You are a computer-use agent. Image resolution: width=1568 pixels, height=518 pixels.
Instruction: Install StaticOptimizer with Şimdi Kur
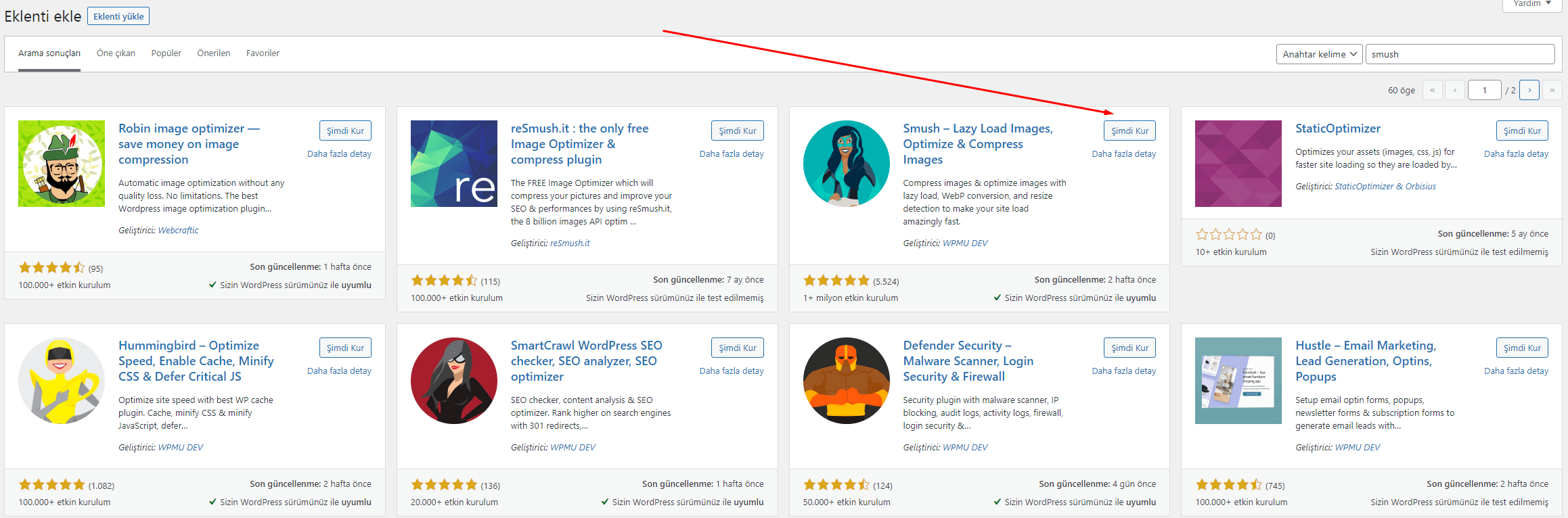click(1522, 131)
